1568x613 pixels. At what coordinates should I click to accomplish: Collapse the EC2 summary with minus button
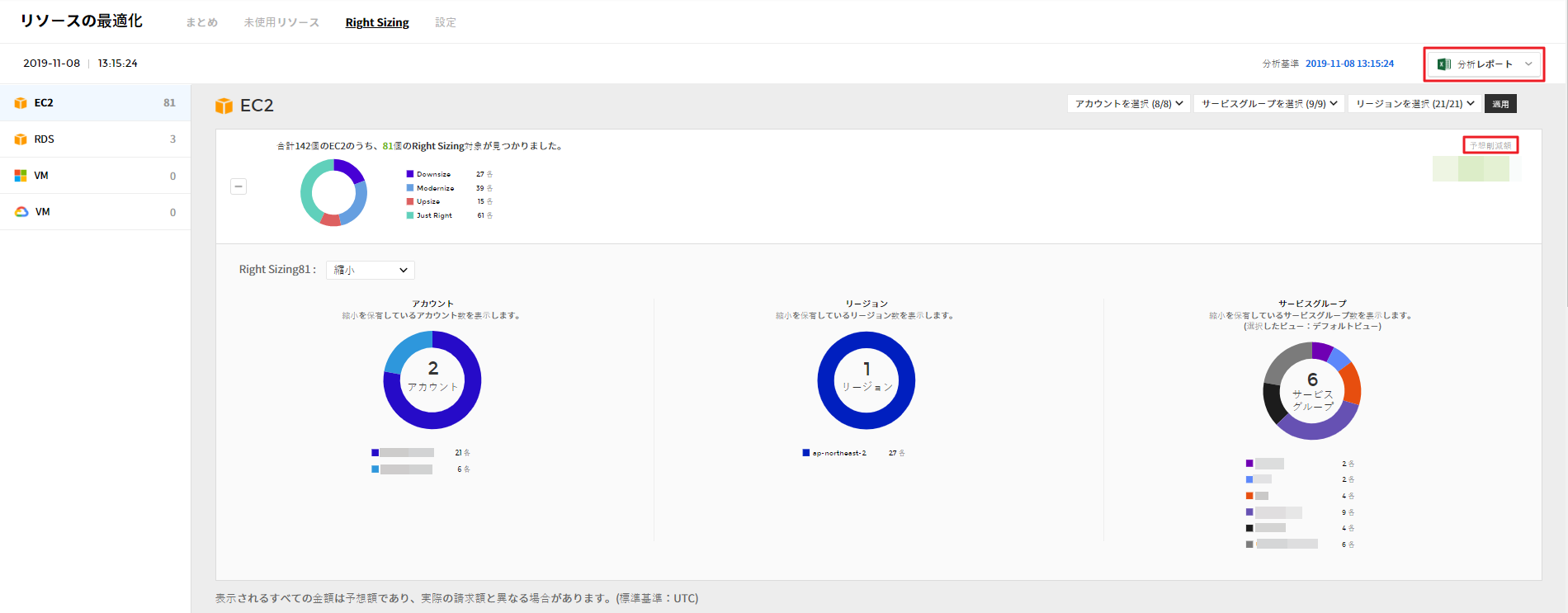click(239, 186)
